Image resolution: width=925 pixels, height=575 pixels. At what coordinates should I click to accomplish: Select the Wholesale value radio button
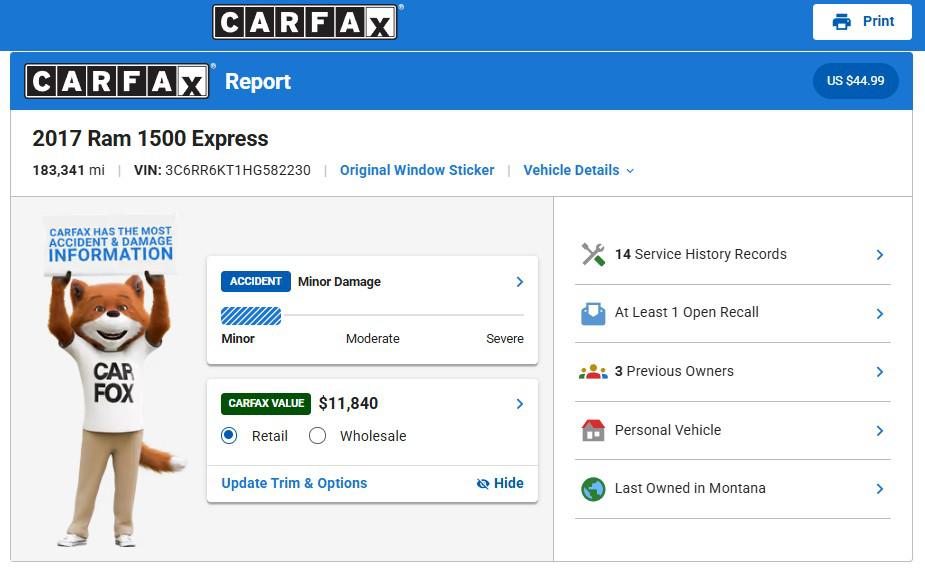click(x=317, y=436)
